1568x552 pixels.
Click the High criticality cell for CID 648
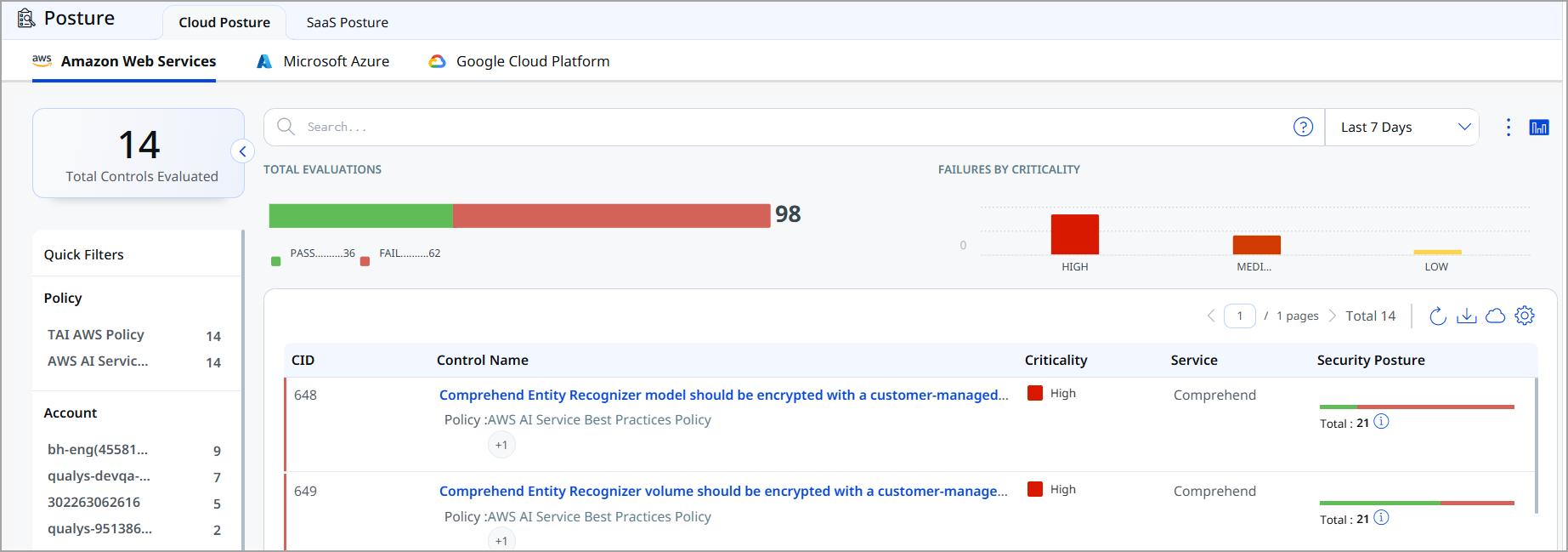(x=1052, y=393)
